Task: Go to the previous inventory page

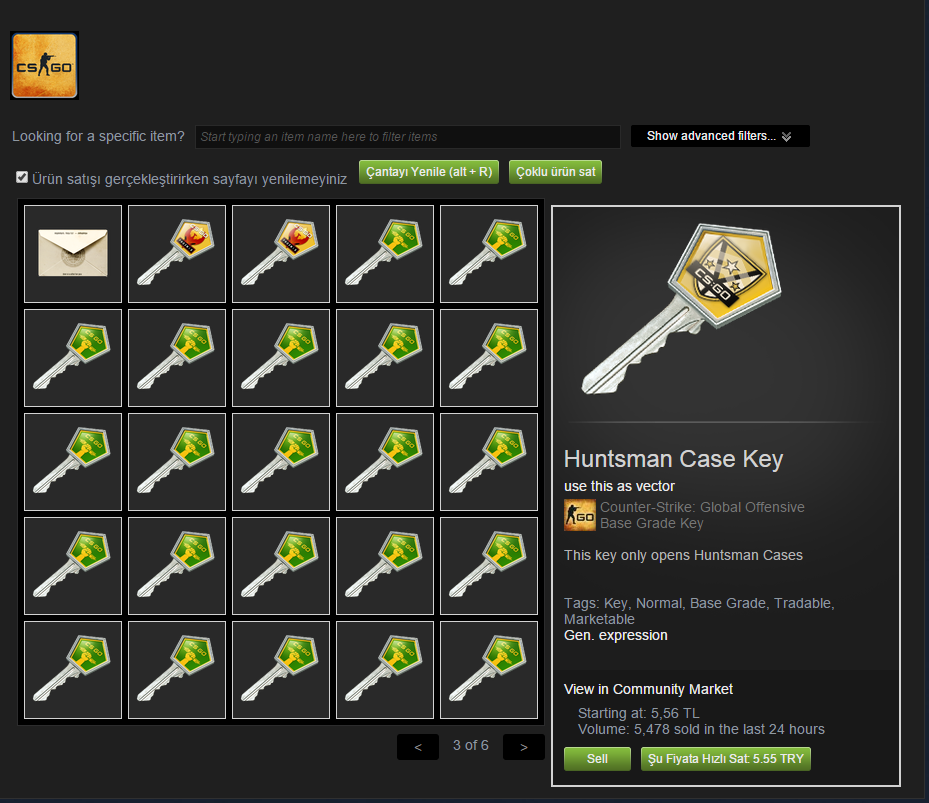Action: [x=418, y=747]
